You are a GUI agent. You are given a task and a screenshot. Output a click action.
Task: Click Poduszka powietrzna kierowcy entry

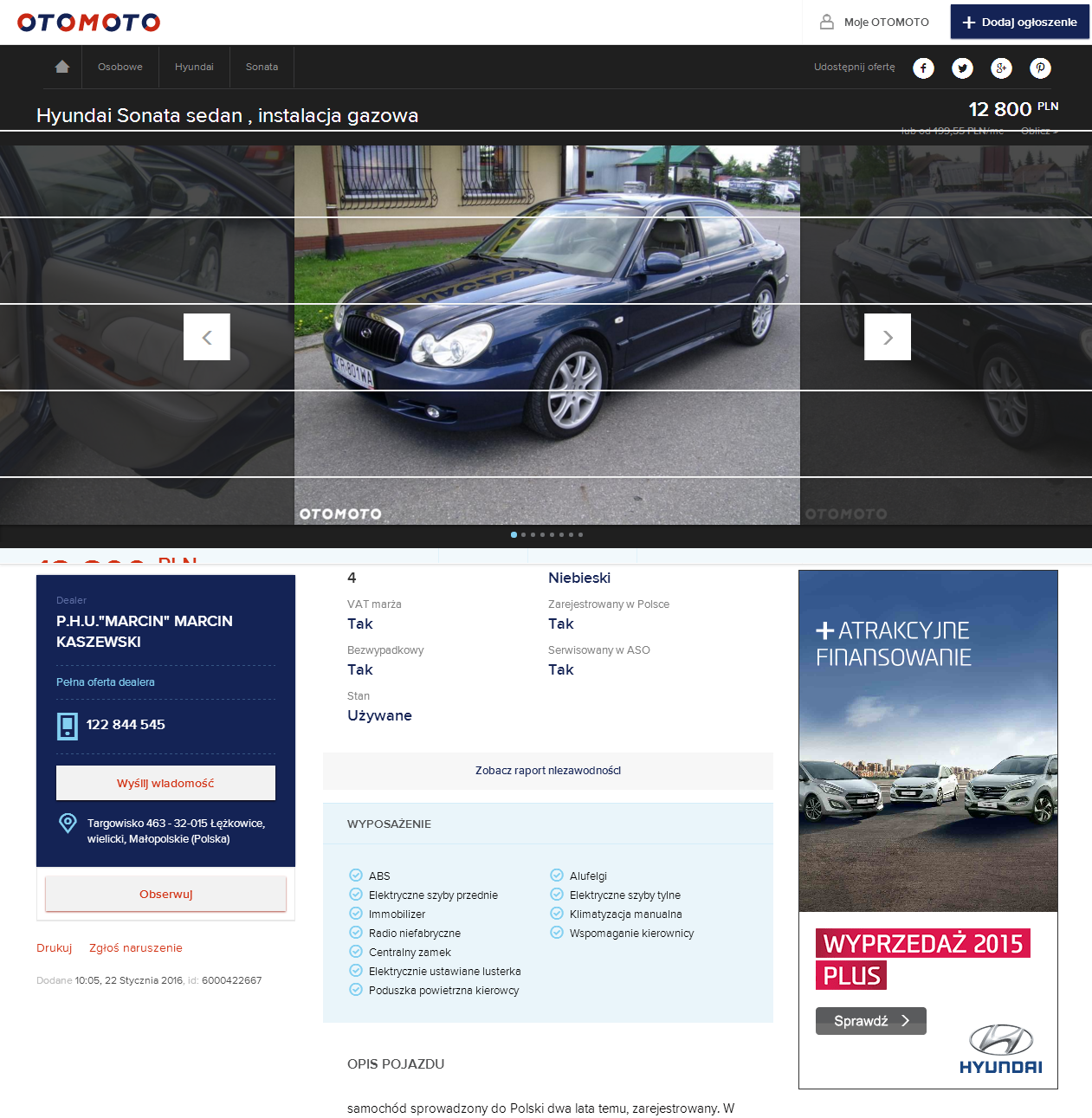click(444, 991)
